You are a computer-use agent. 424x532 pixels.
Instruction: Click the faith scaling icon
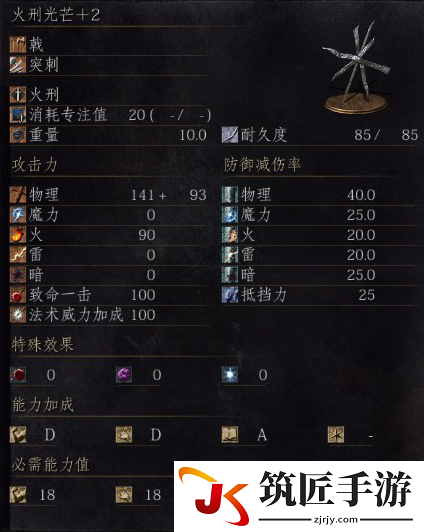(336, 435)
